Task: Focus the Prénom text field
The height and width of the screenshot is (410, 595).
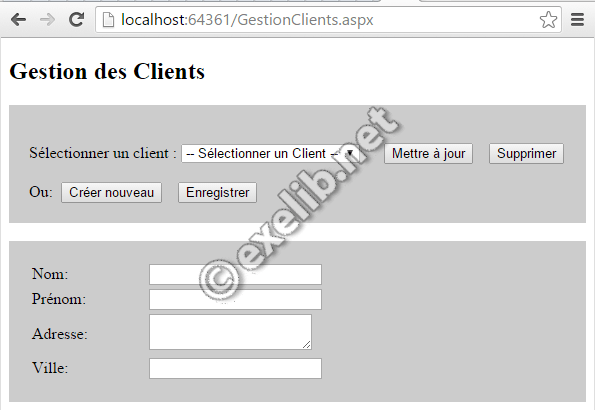Action: (x=235, y=300)
